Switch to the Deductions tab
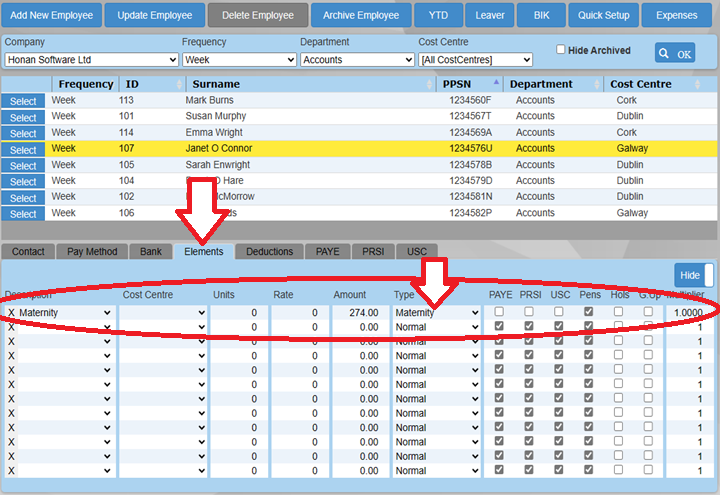Viewport: 720px width, 495px height. [x=269, y=251]
